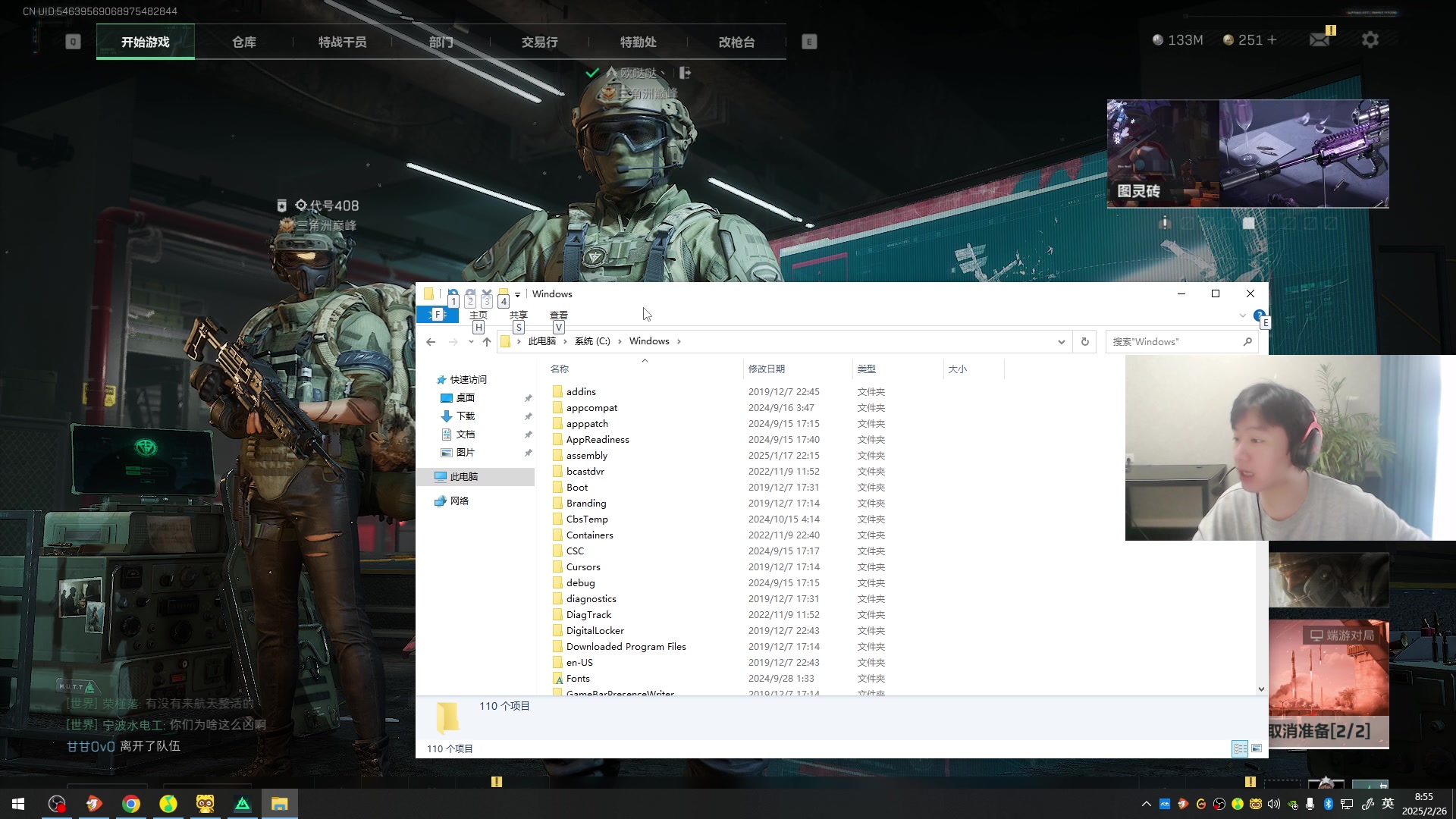The image size is (1456, 819).
Task: Open the quick access toolbar customize dropdown
Action: 517,294
